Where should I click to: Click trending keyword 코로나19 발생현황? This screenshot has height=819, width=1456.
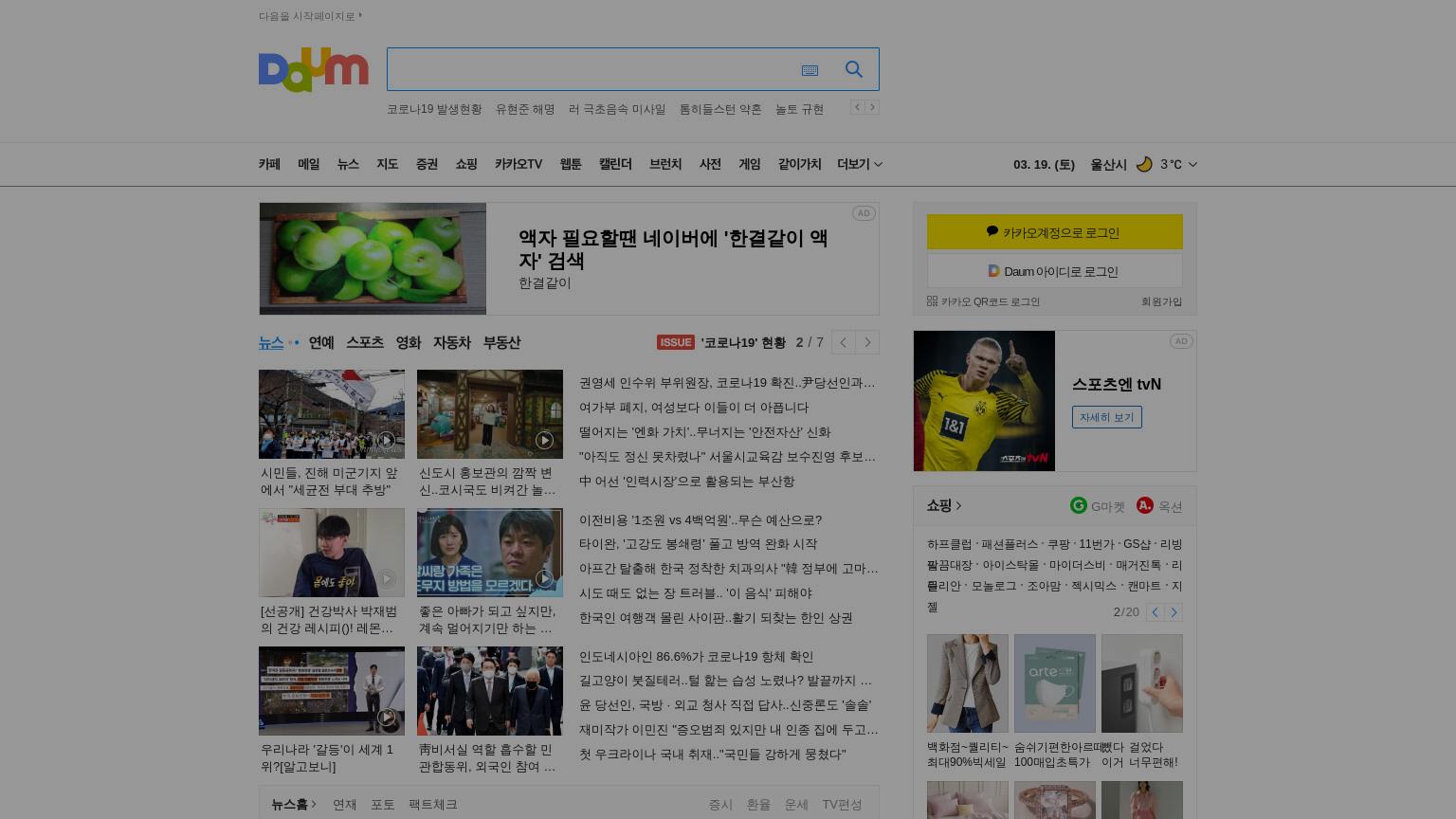coord(434,109)
